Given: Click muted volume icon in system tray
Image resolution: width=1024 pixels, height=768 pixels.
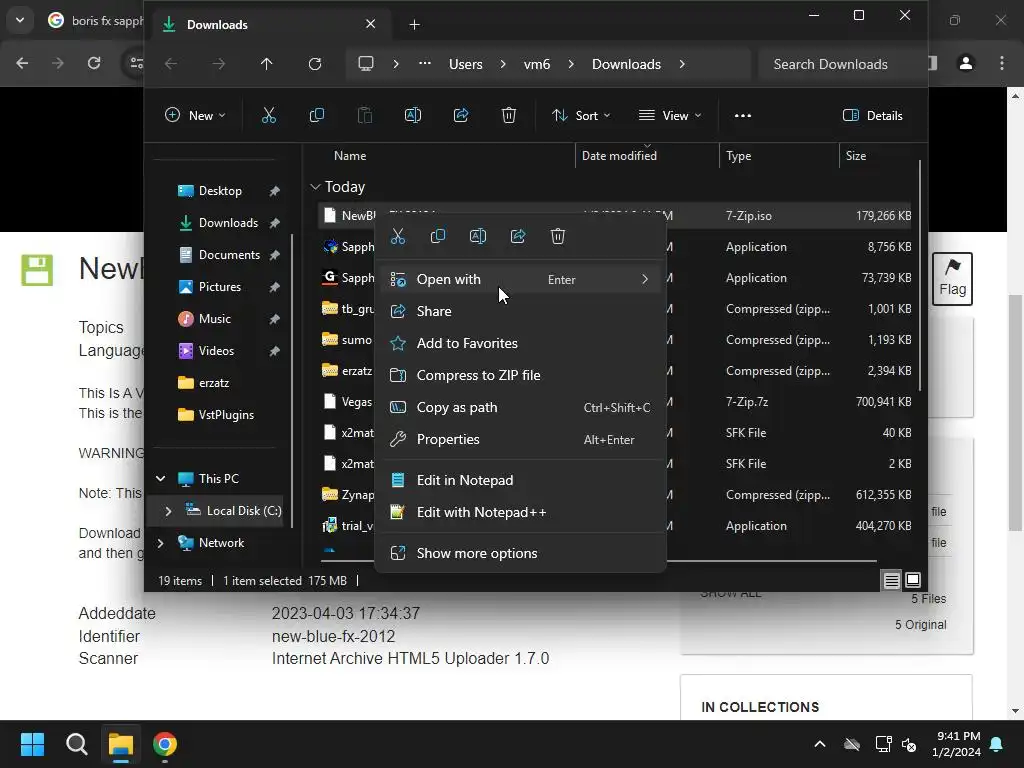Looking at the screenshot, I should 909,744.
